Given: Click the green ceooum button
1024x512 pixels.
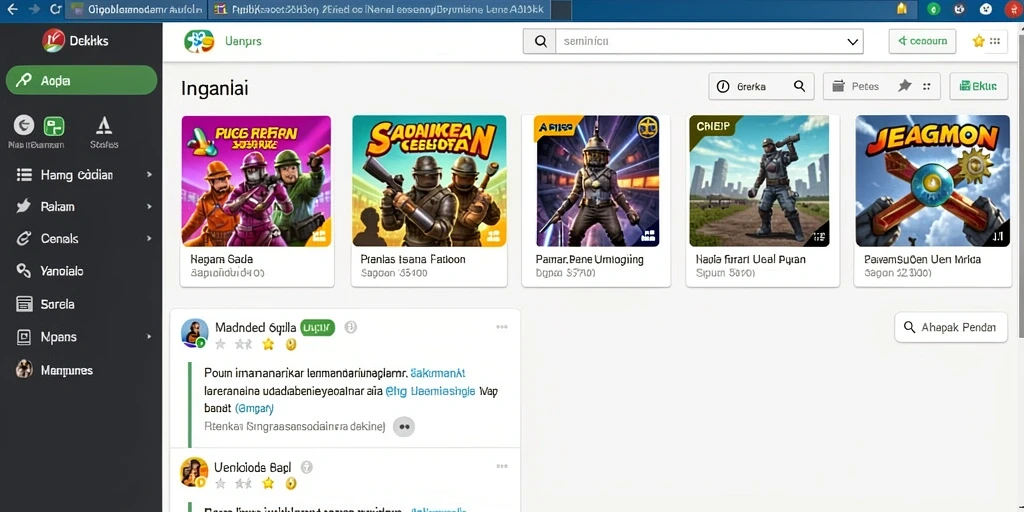Looking at the screenshot, I should (922, 41).
